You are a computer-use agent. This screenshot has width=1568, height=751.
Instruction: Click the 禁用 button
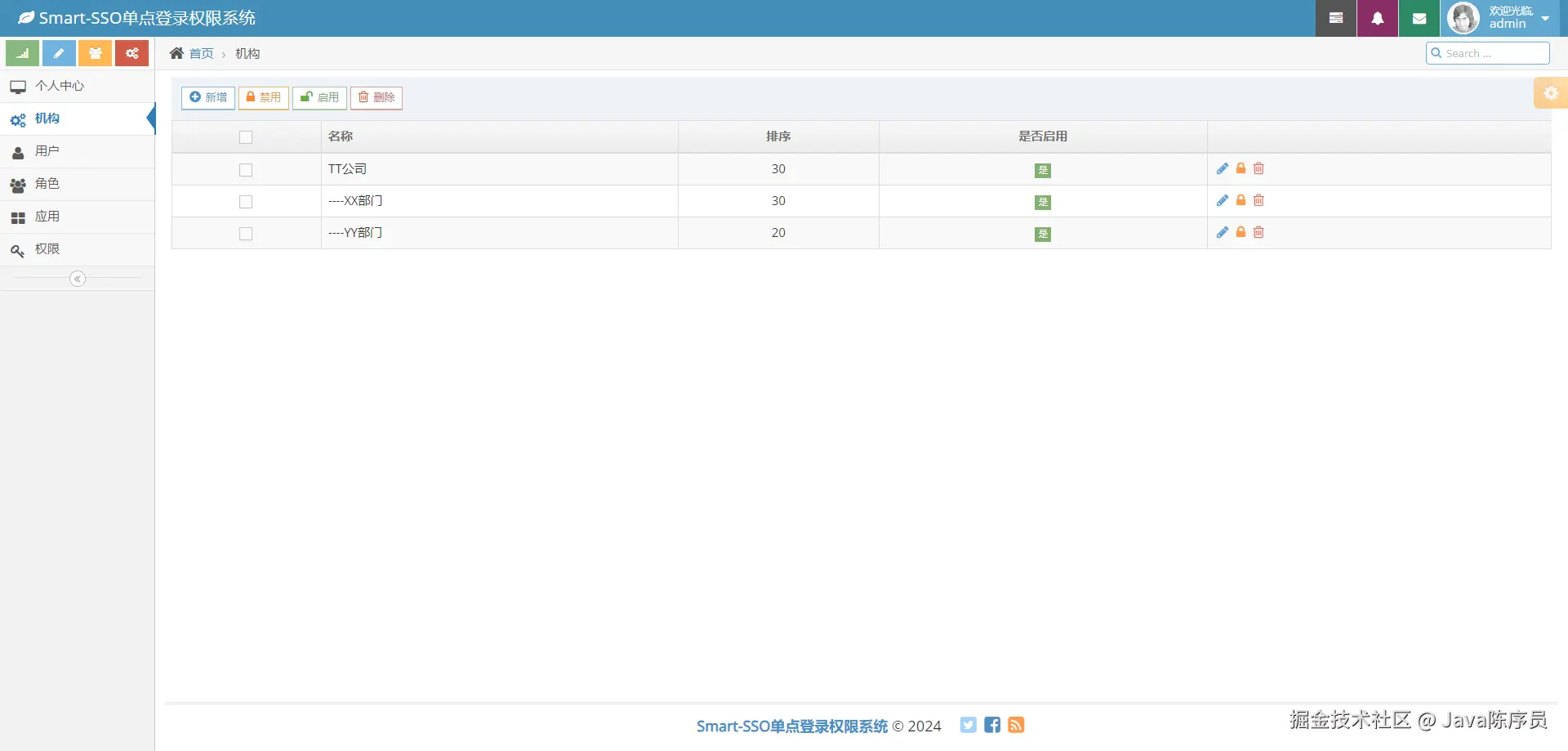pos(264,97)
